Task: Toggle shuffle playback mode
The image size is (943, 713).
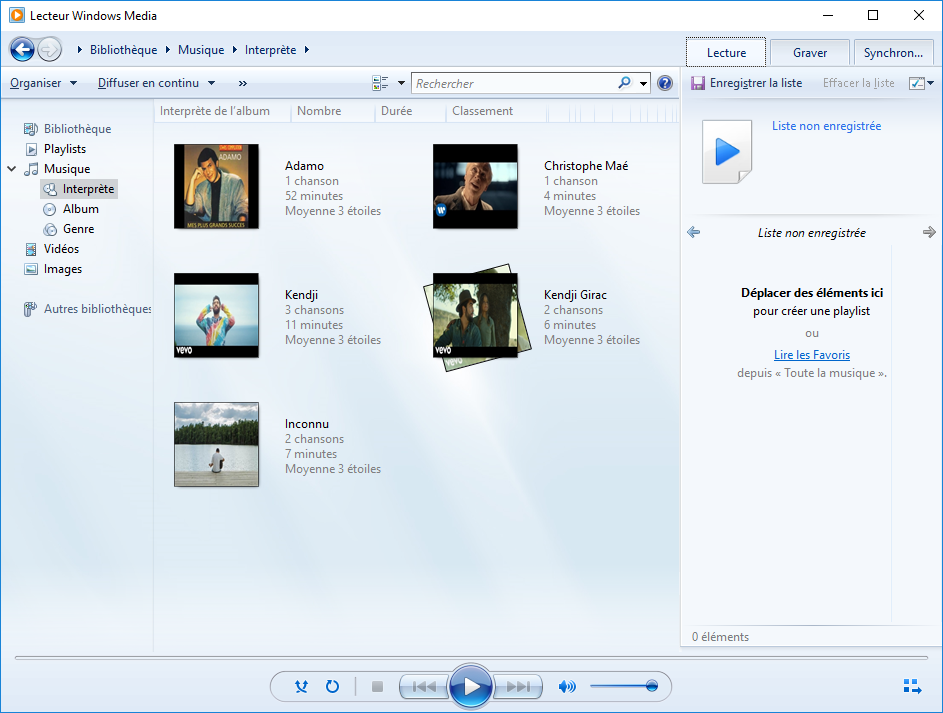Action: pyautogui.click(x=301, y=686)
